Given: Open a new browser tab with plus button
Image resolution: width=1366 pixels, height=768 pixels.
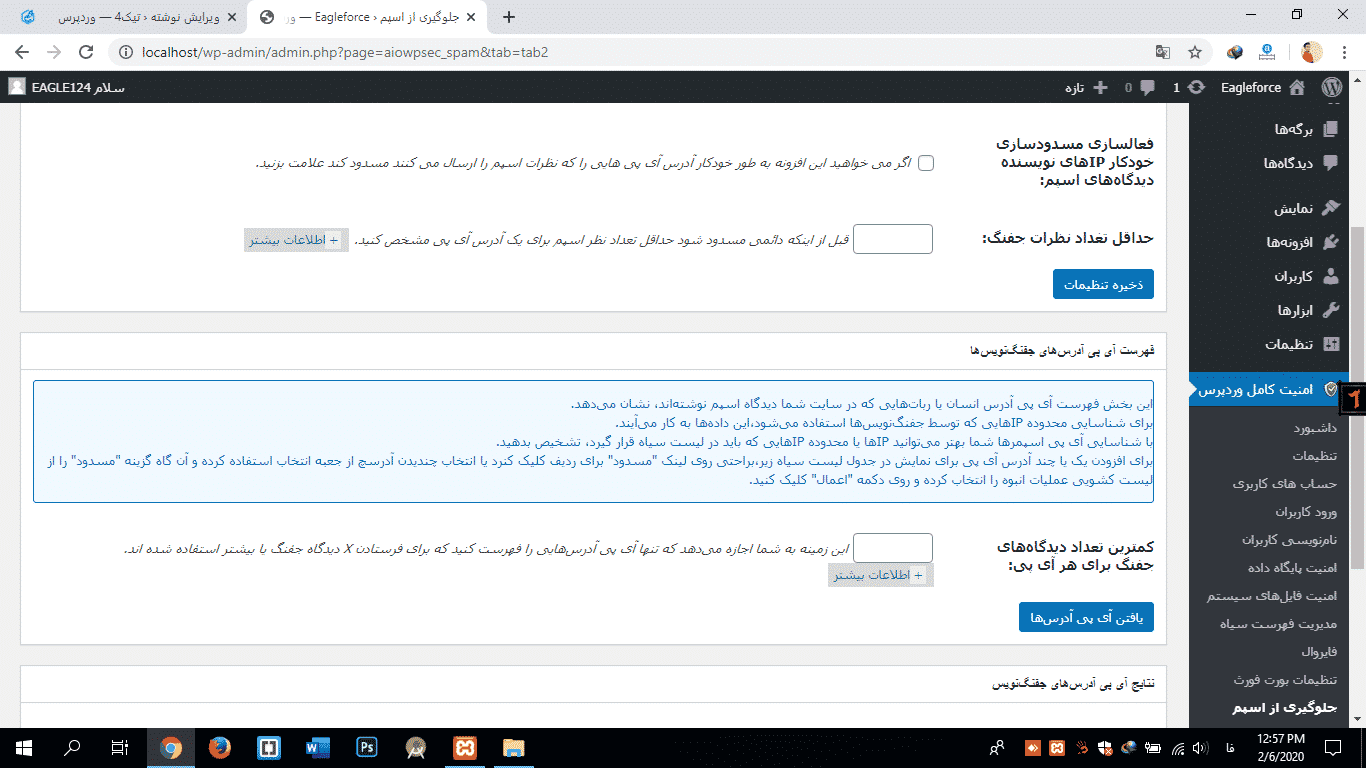Looking at the screenshot, I should pos(509,17).
